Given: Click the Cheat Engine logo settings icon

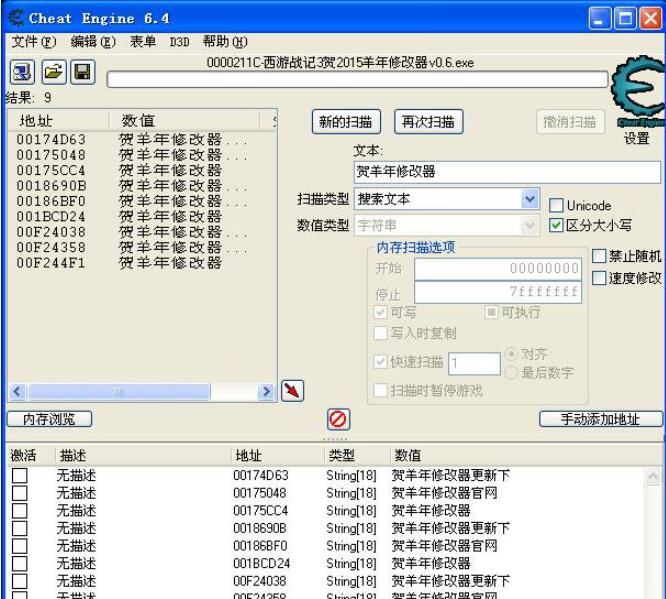Looking at the screenshot, I should 638,91.
